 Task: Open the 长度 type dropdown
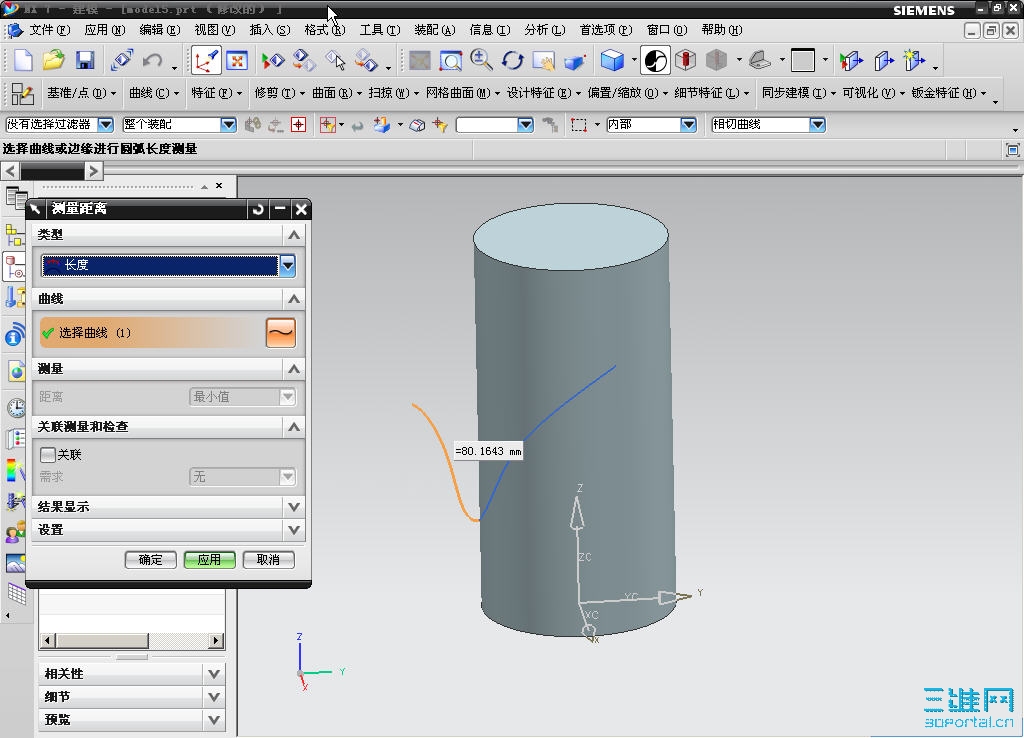pyautogui.click(x=288, y=265)
